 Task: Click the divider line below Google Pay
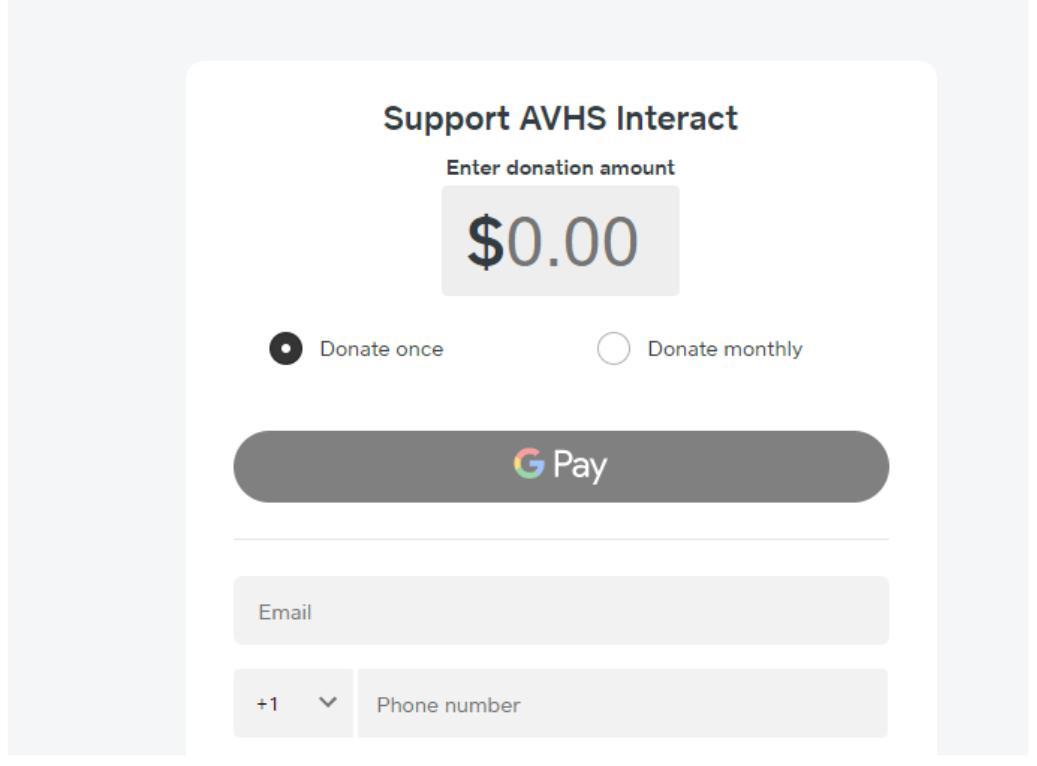coord(560,539)
